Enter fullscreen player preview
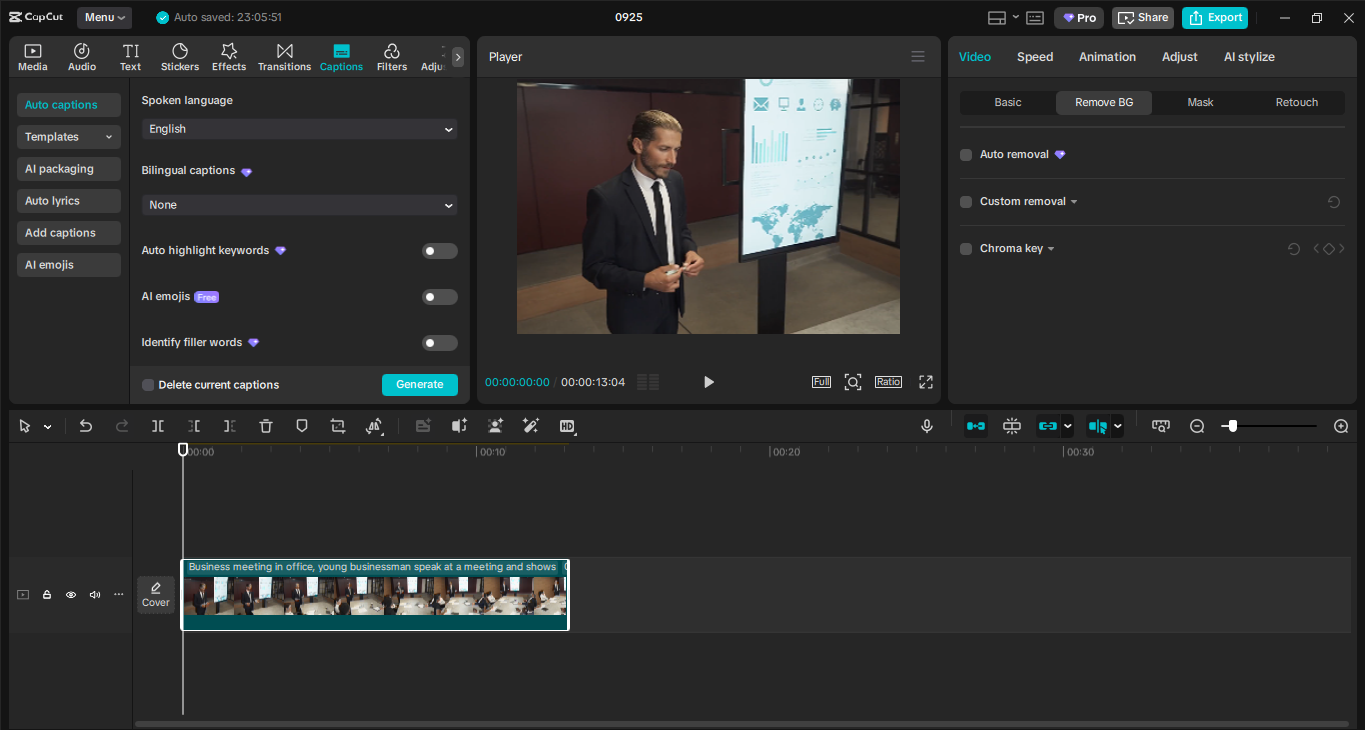Image resolution: width=1365 pixels, height=730 pixels. [x=926, y=382]
